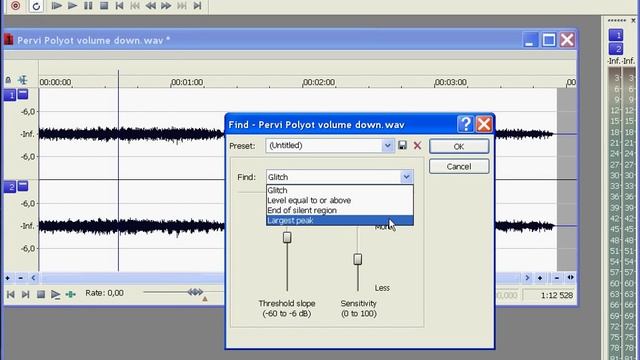Click the Forward button in top toolbar

tap(166, 6)
